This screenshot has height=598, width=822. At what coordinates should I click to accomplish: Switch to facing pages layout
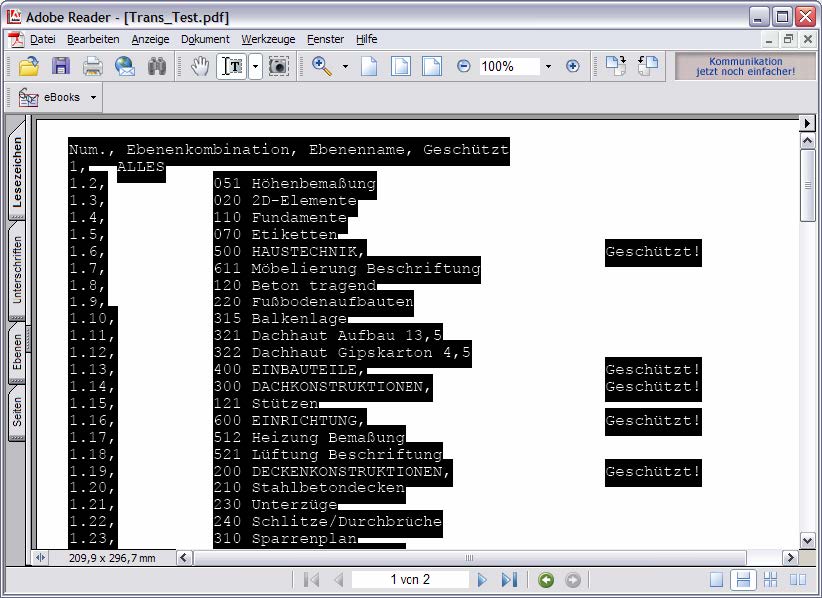click(x=797, y=580)
